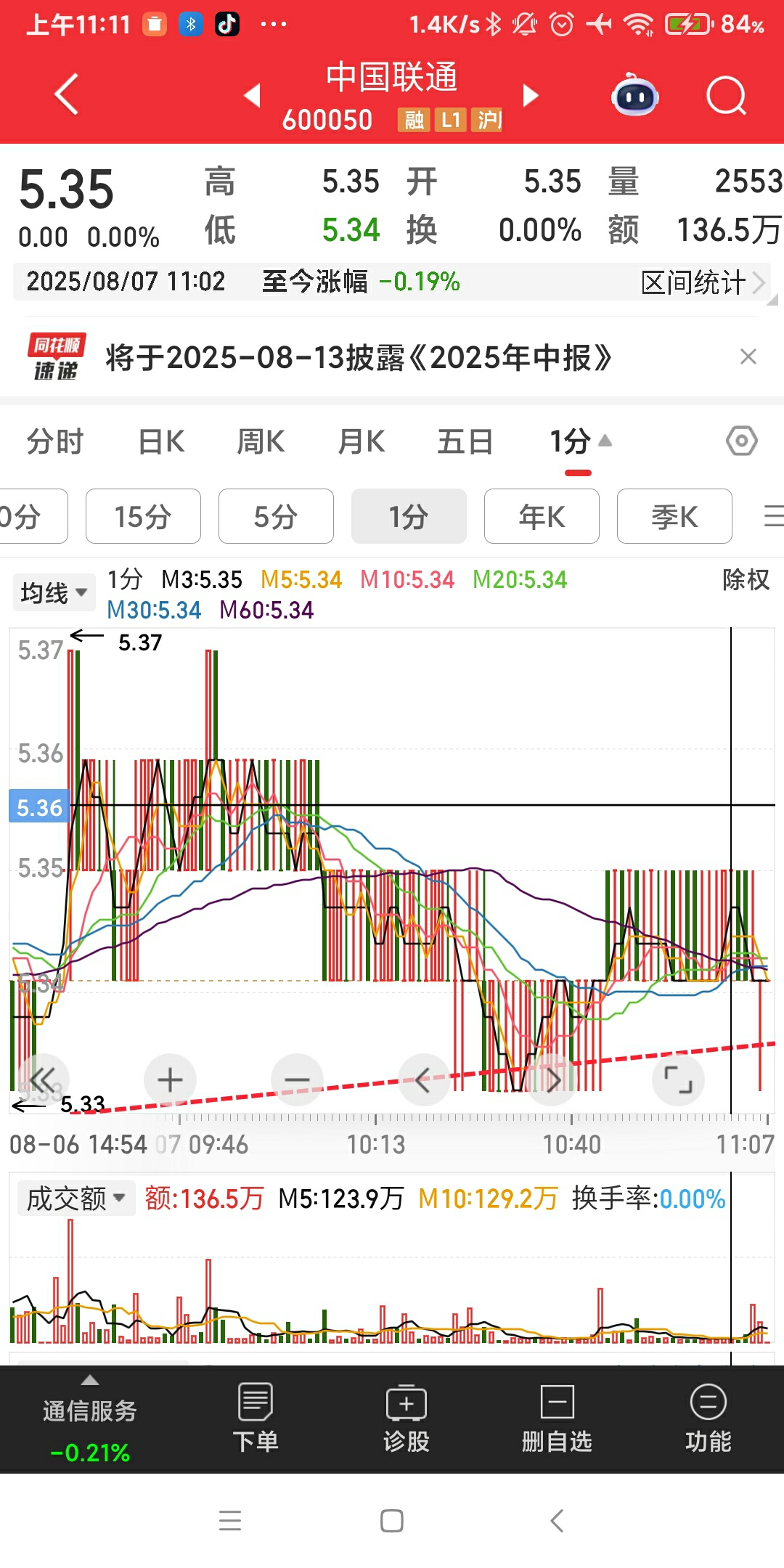Viewport: 784px width, 1568px height.
Task: Tap 删自选 remove from watchlist icon
Action: 557,1418
